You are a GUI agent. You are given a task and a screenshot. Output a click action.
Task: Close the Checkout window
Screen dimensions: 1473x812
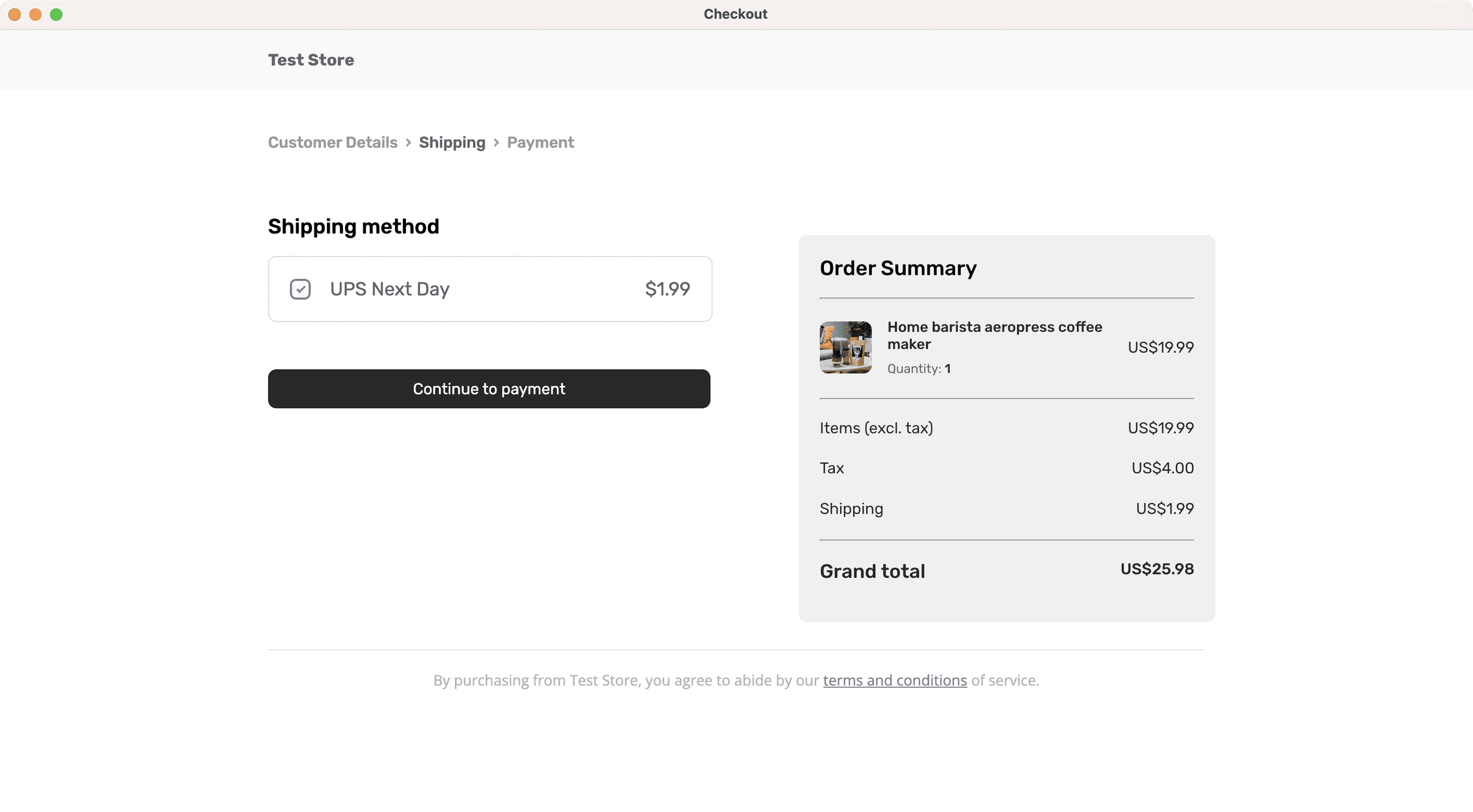point(14,14)
